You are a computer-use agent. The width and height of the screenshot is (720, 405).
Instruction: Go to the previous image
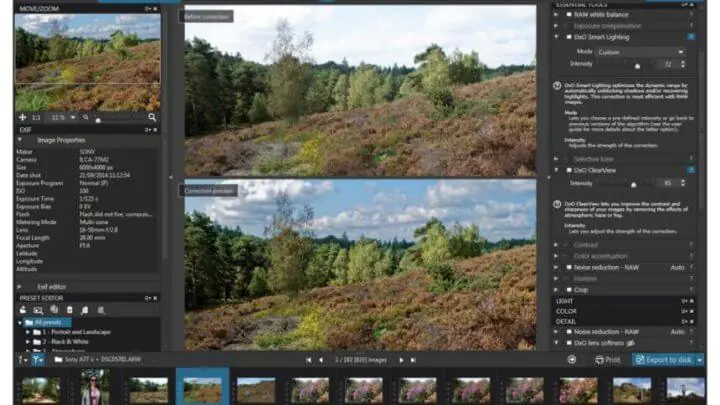tap(321, 360)
